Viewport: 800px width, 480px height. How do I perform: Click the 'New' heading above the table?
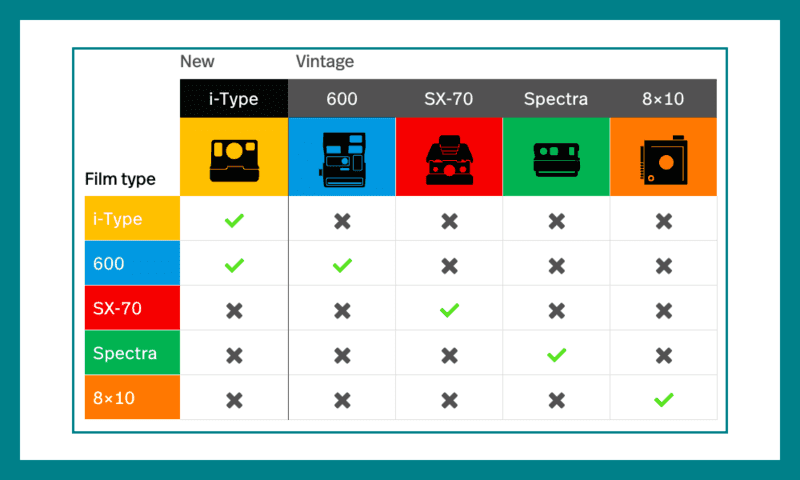point(197,61)
